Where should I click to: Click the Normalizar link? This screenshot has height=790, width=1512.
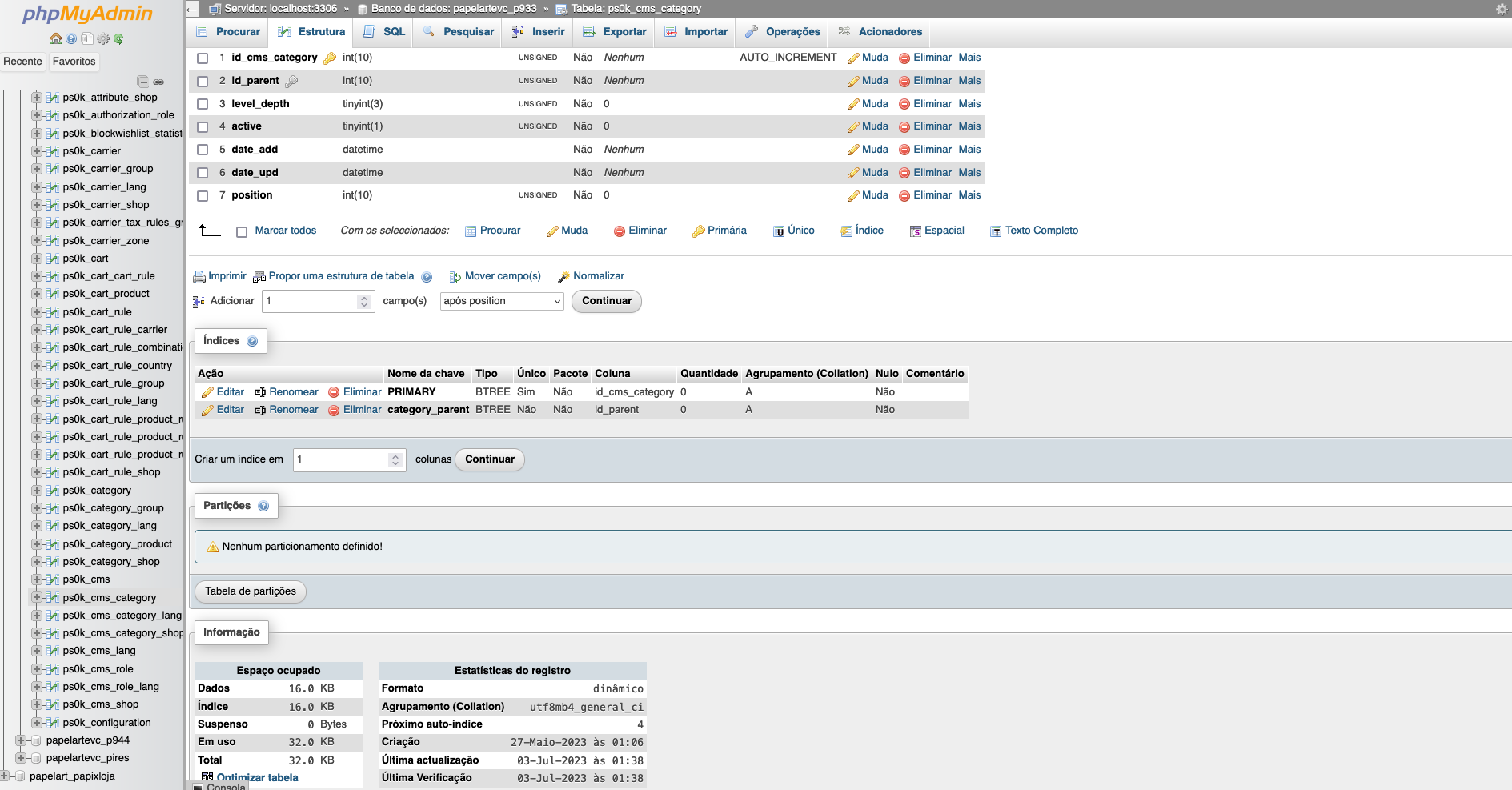point(592,276)
